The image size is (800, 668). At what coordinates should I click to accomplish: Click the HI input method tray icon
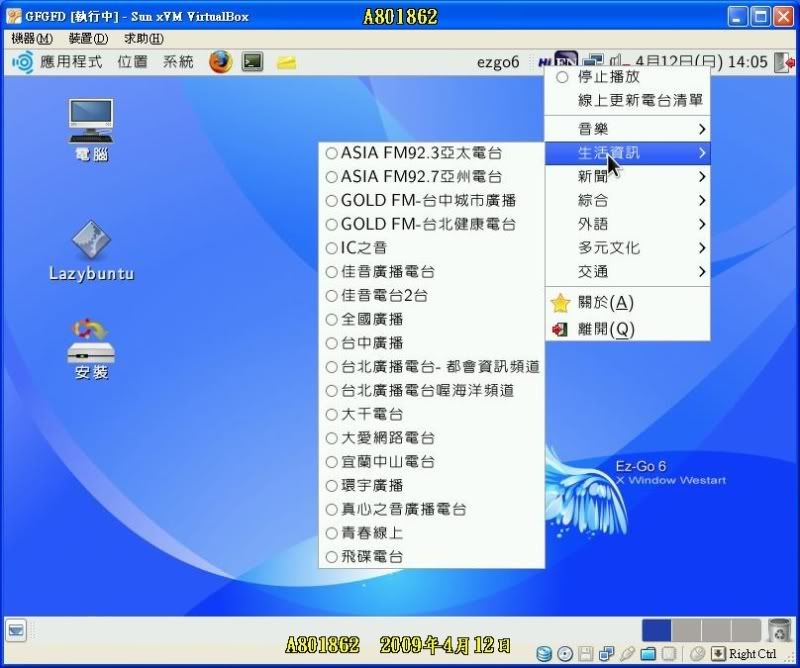click(545, 62)
